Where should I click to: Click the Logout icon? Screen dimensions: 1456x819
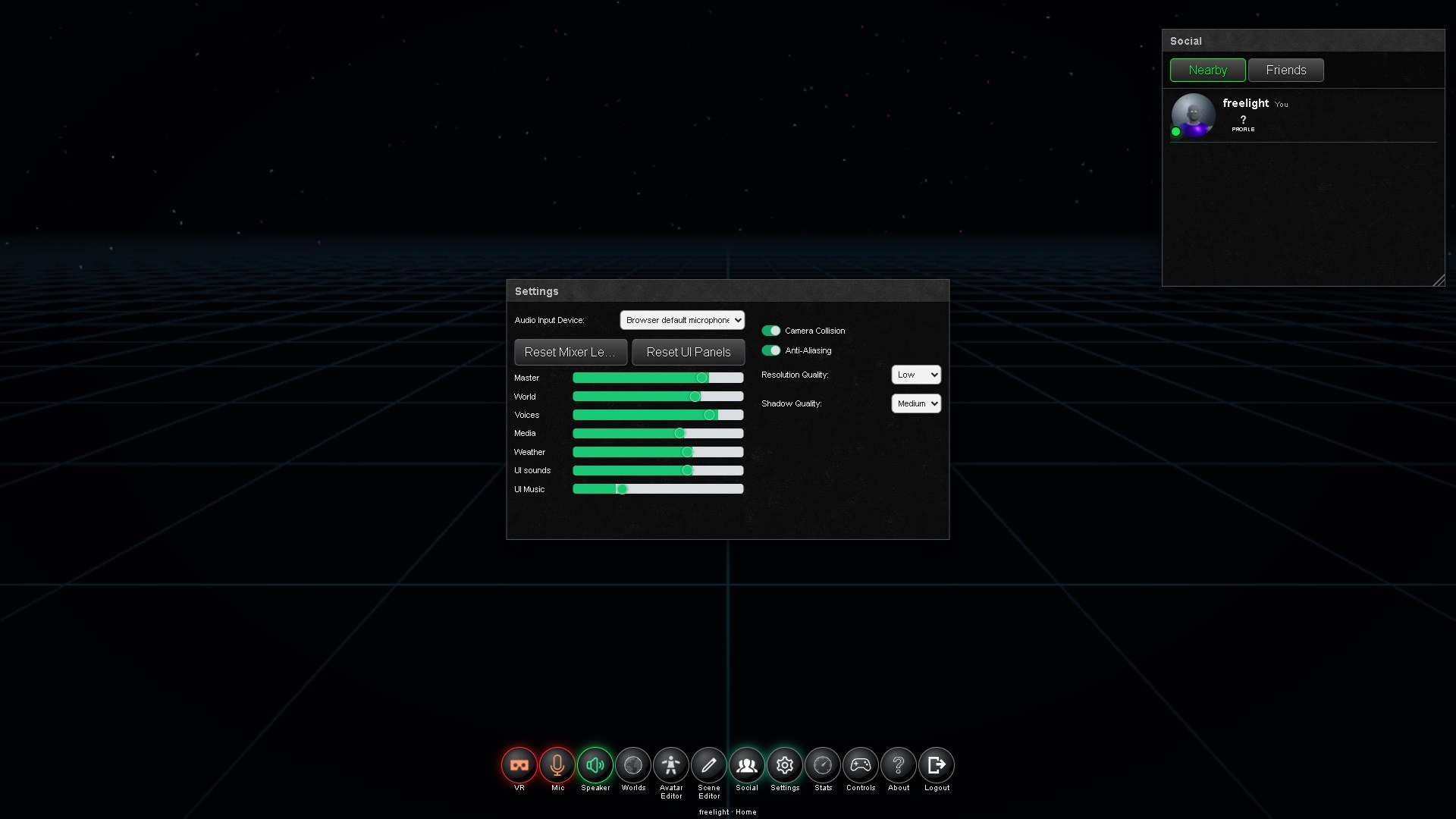tap(937, 765)
